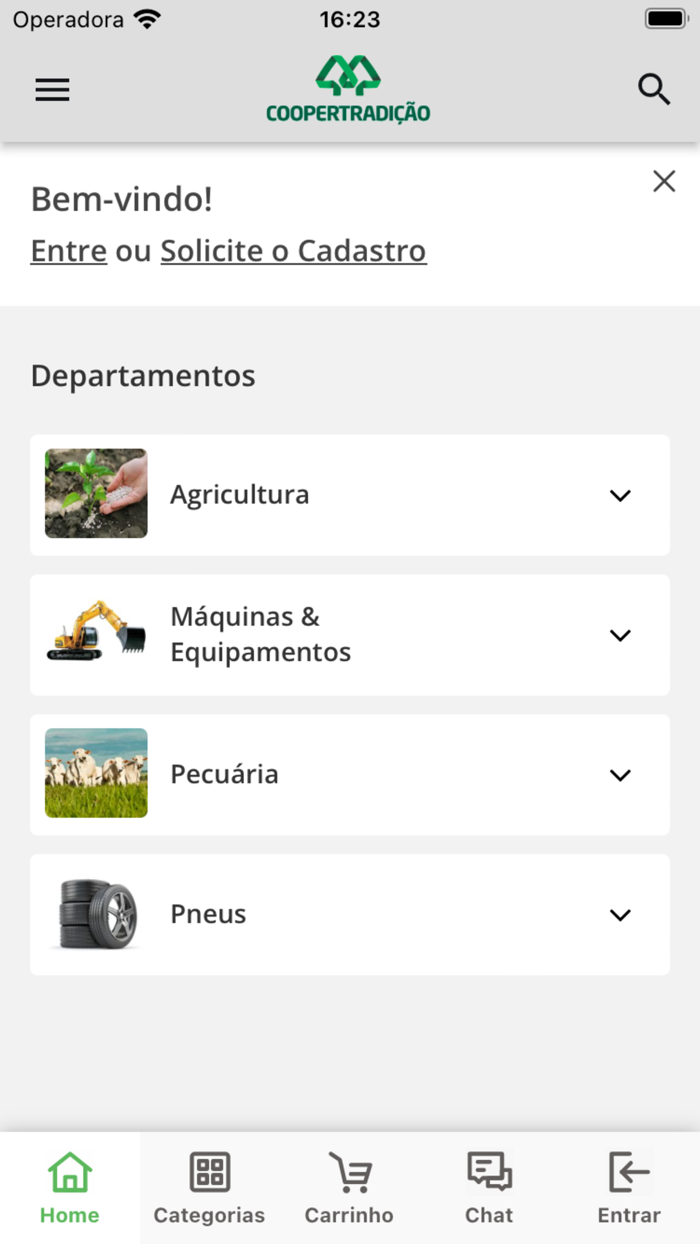Viewport: 700px width, 1244px height.
Task: Tap the search magnifier icon
Action: pyautogui.click(x=654, y=90)
